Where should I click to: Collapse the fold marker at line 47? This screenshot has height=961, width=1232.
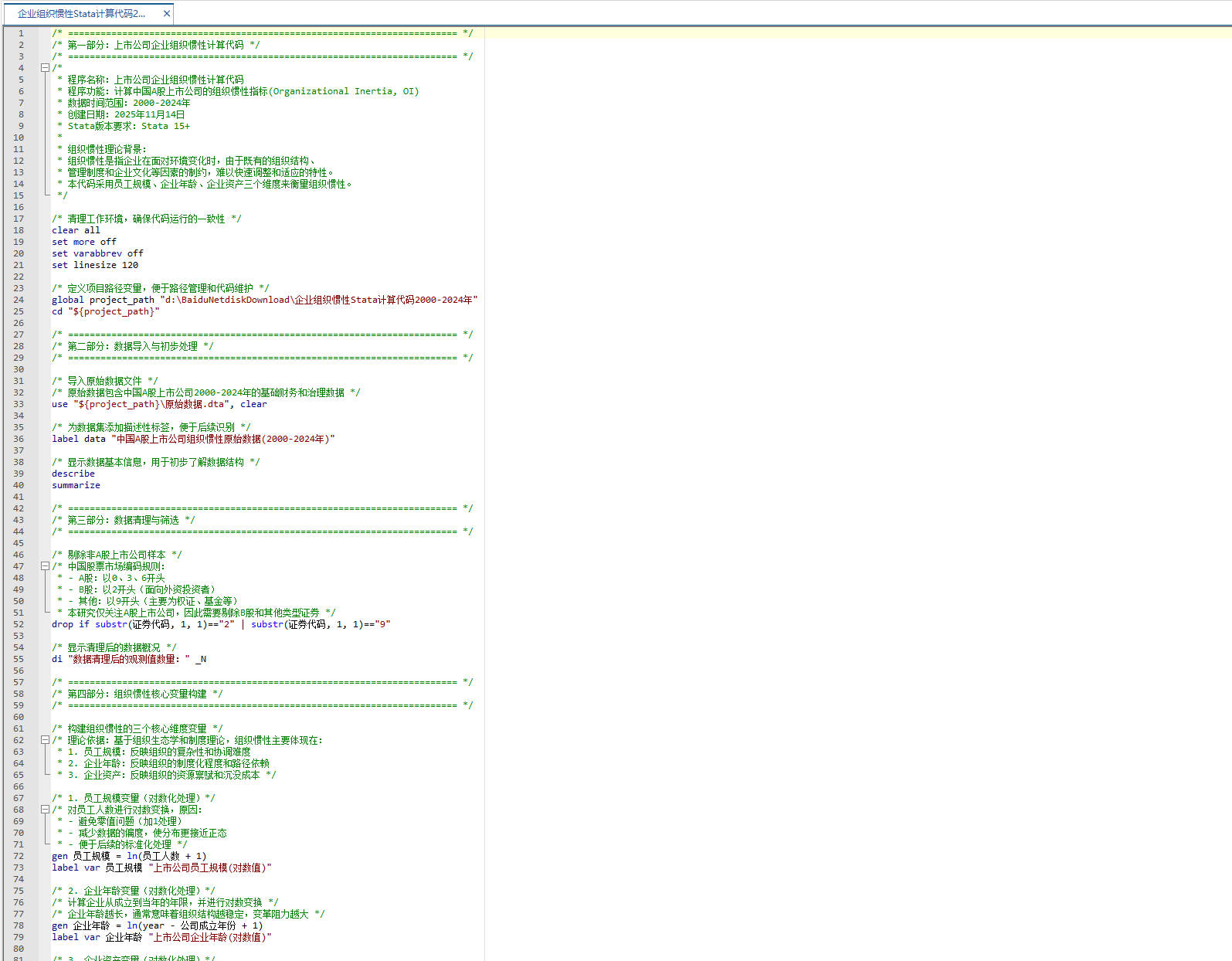click(45, 566)
